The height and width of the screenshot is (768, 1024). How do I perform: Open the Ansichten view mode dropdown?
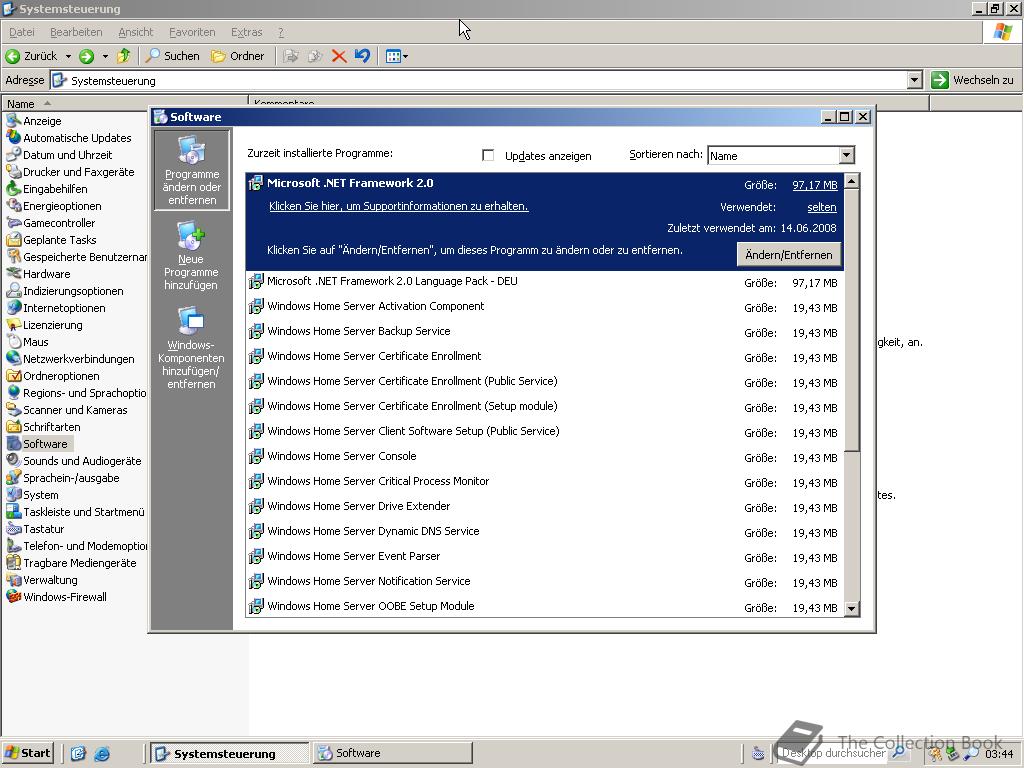pos(396,56)
